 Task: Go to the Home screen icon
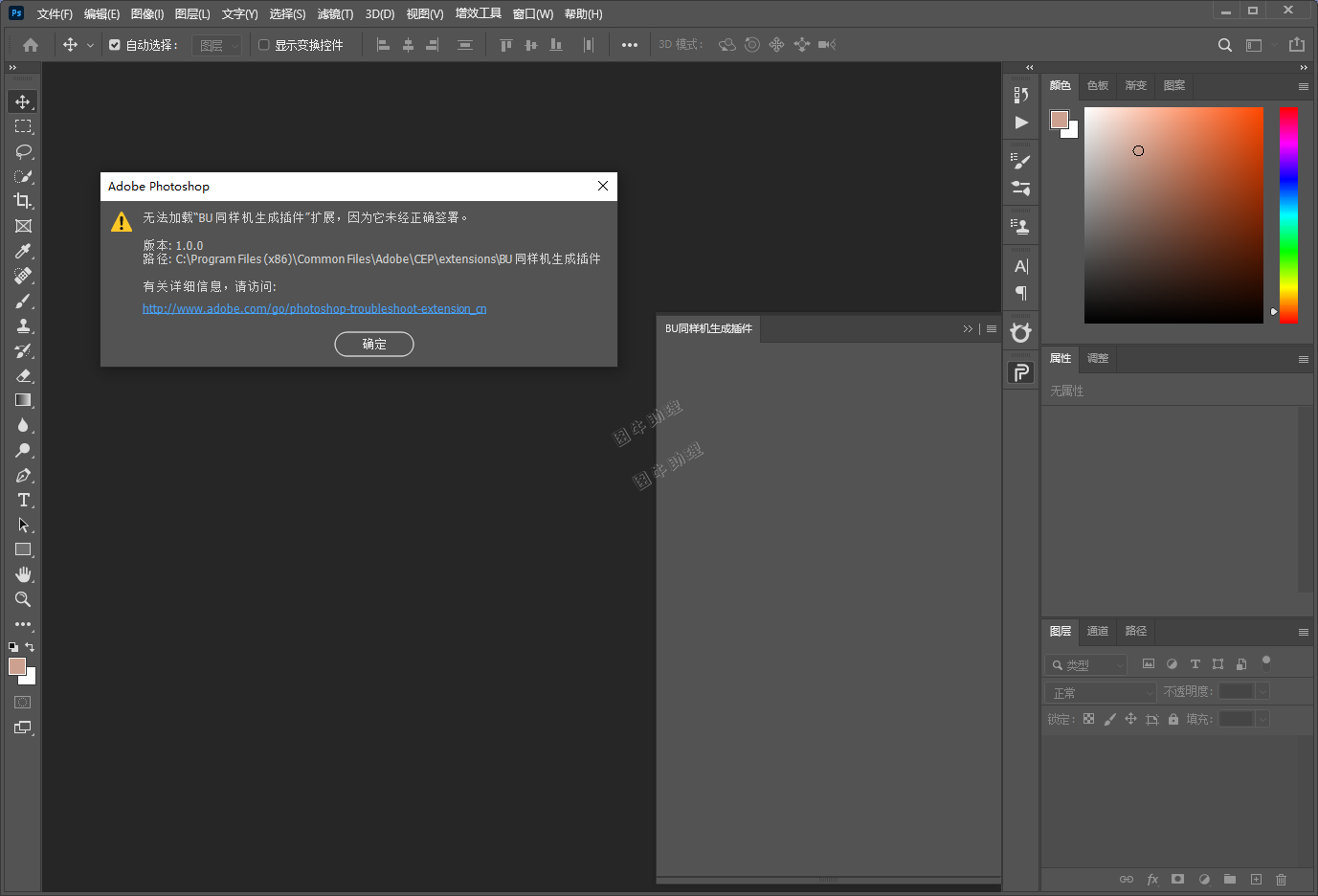click(x=31, y=45)
